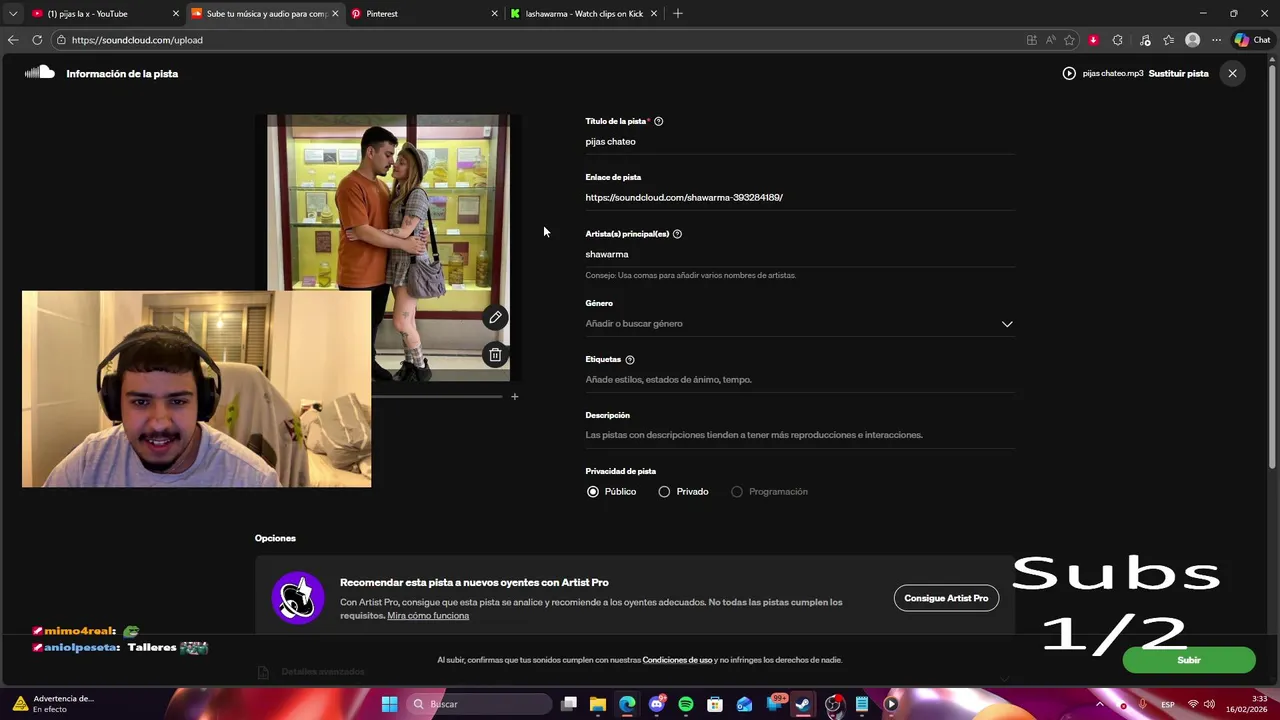
Task: Open help for Título de la pista
Action: [658, 121]
